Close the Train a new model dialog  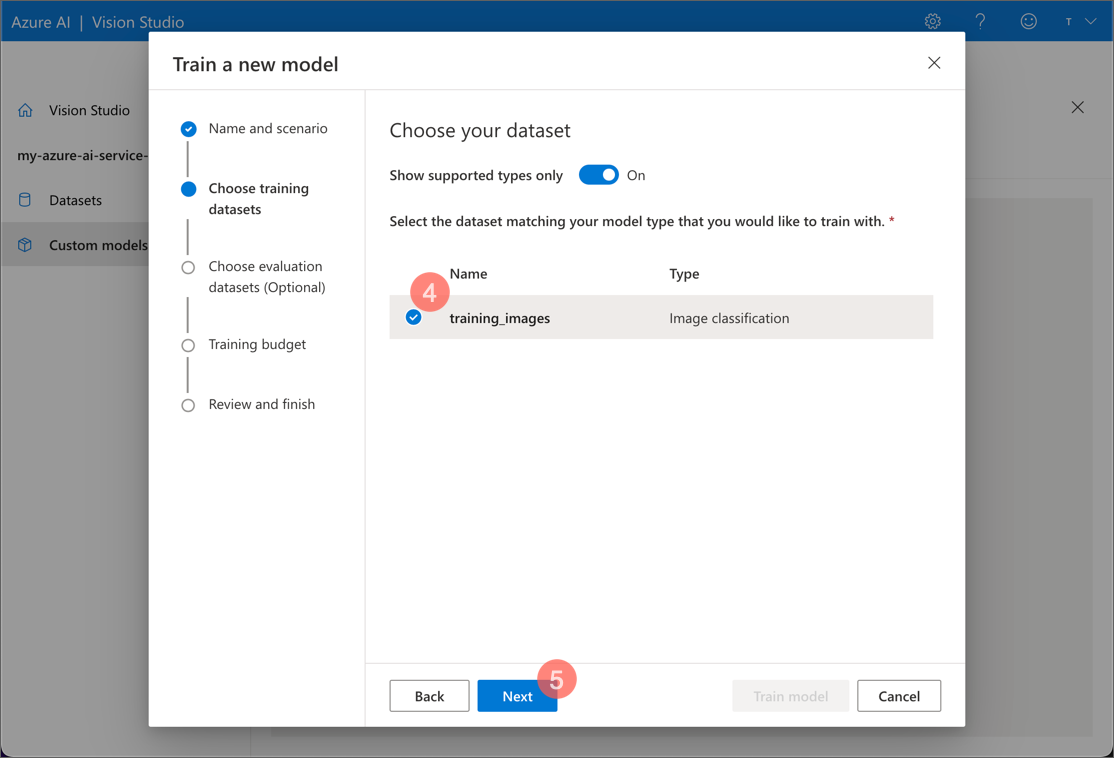934,63
